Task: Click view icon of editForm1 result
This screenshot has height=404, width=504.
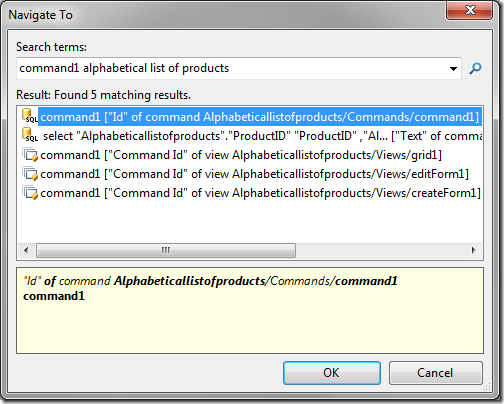Action: [x=30, y=173]
